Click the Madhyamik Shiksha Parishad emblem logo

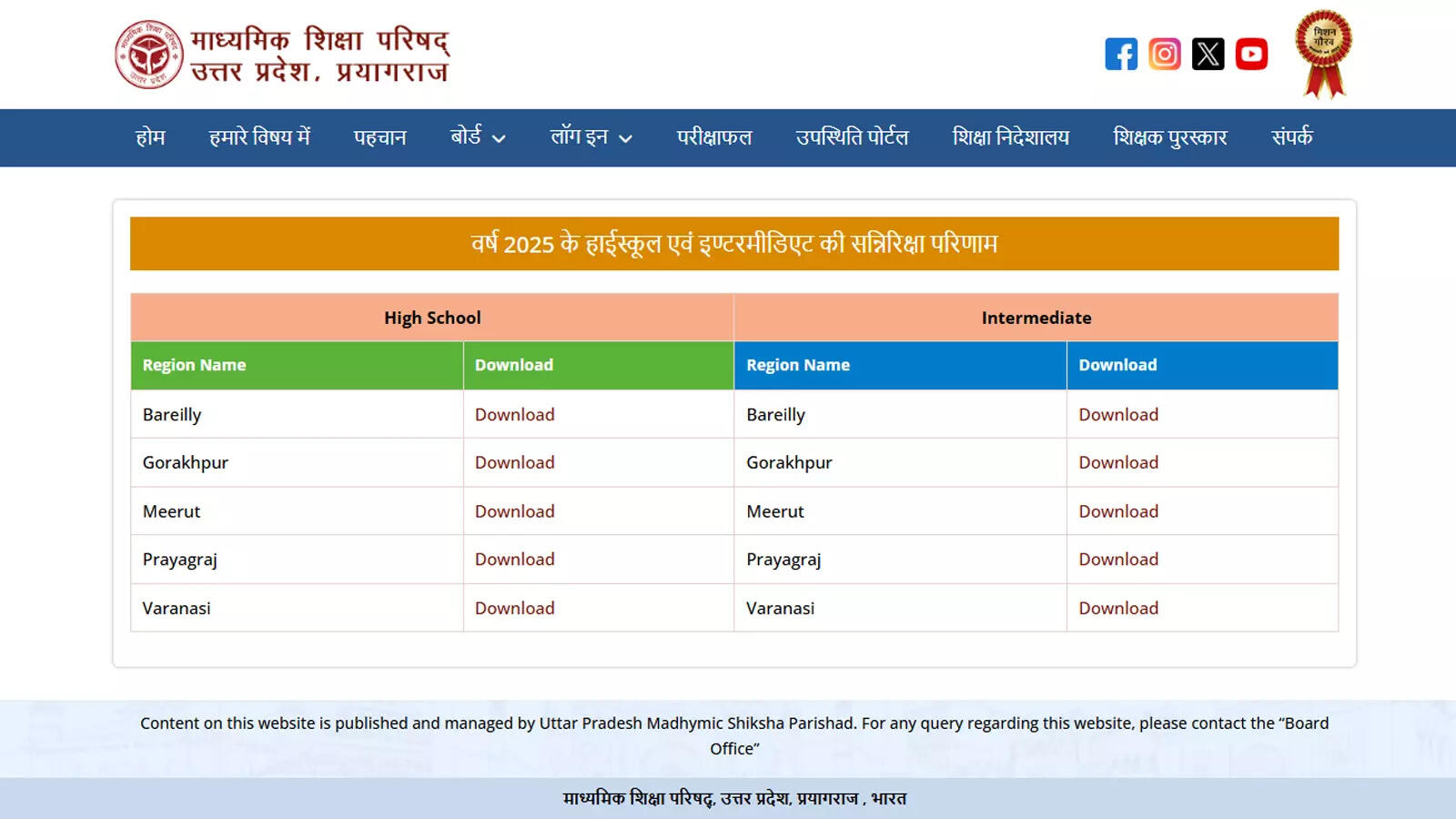[149, 55]
